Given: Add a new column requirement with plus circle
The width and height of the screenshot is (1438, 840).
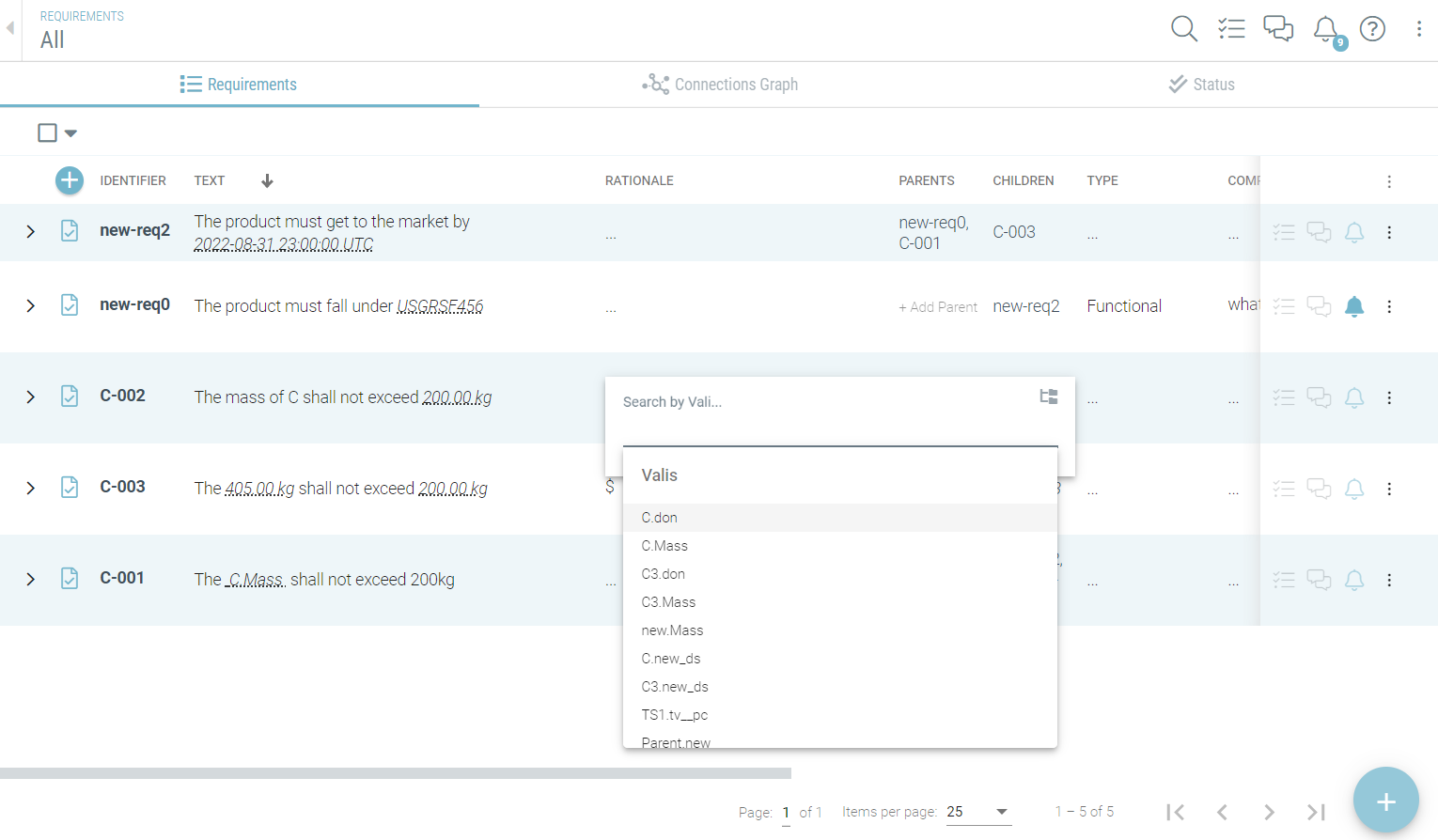Looking at the screenshot, I should coord(70,180).
